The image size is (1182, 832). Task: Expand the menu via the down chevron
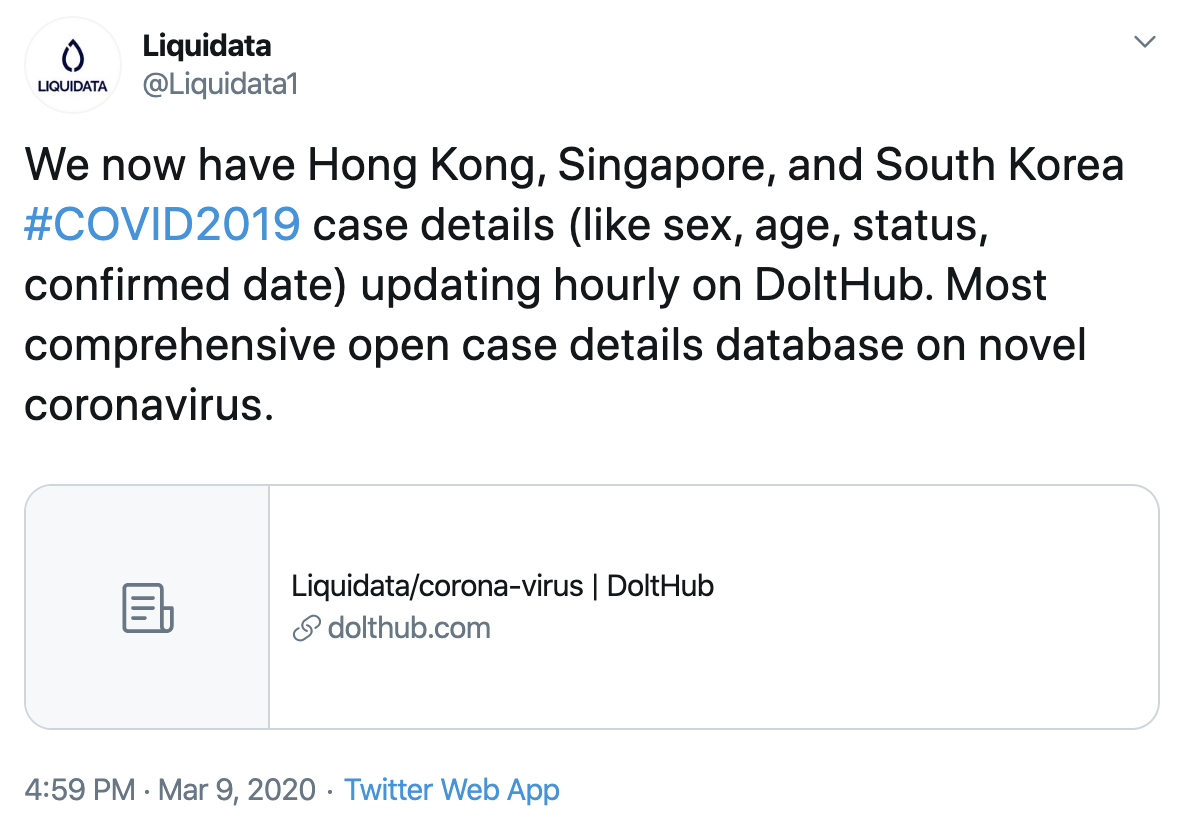coord(1144,42)
